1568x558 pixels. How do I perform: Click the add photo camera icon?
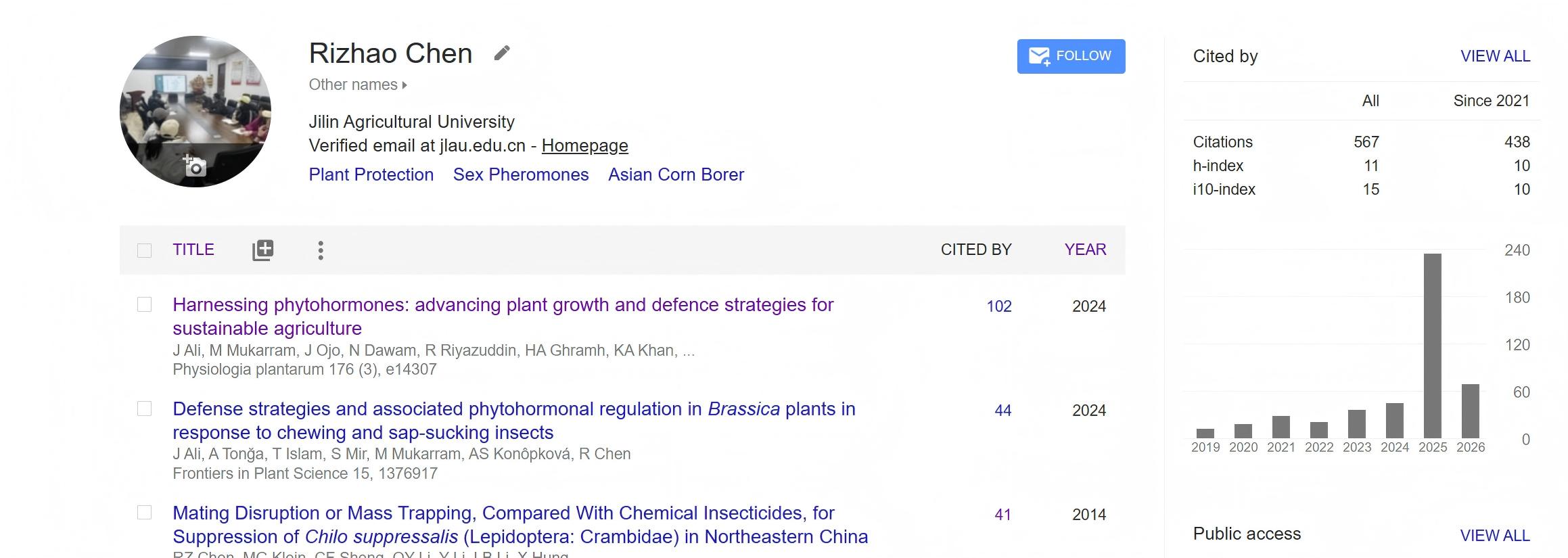195,166
